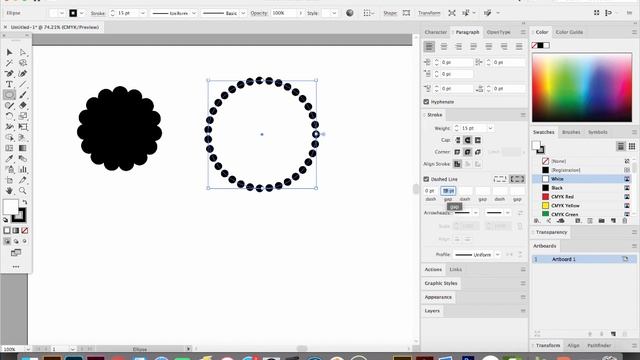
Task: Select the Line Segment tool
Action: coord(23,84)
